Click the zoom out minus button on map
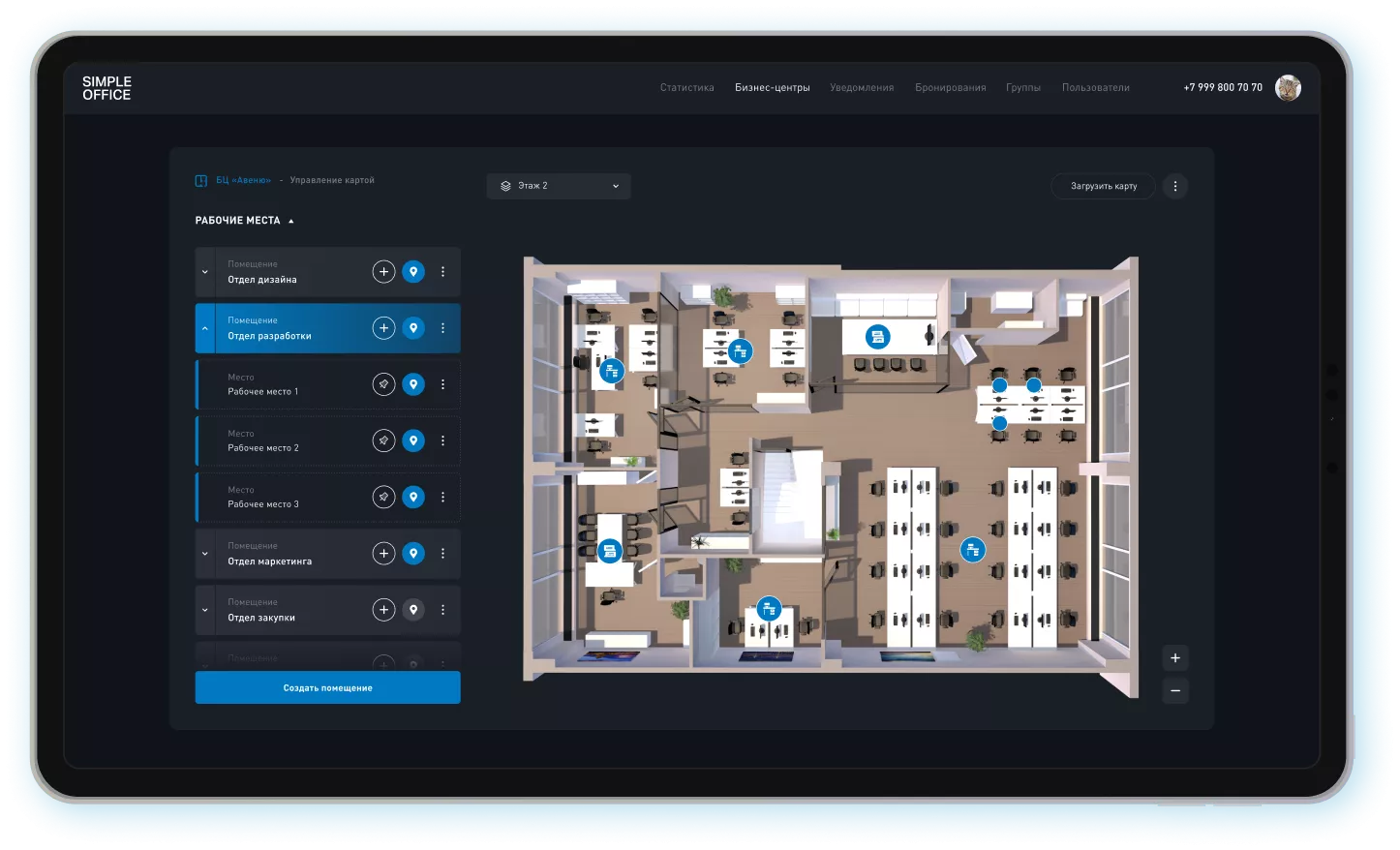1400x850 pixels. 1174,691
